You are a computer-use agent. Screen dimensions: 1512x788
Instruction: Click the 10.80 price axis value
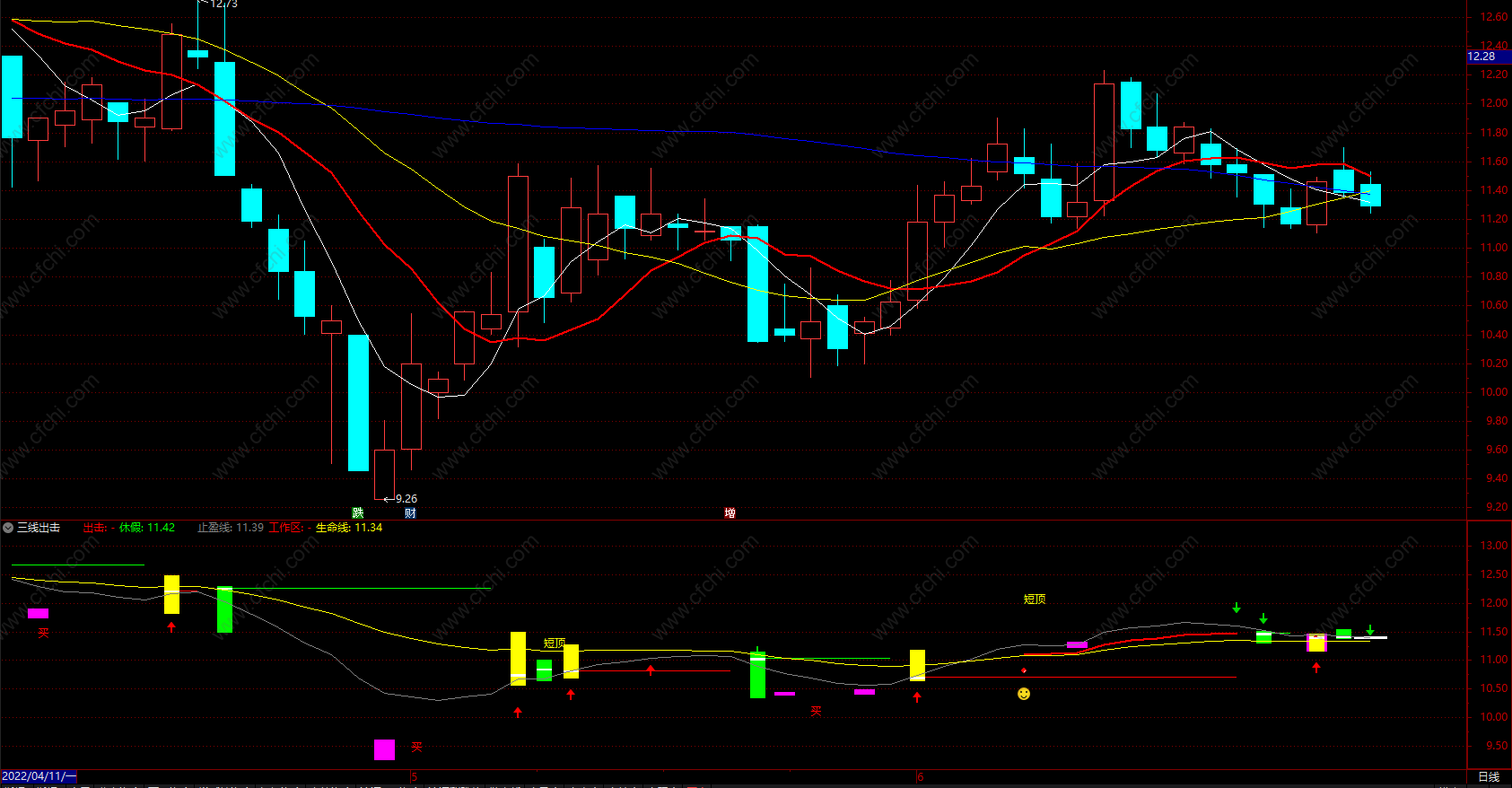1494,276
